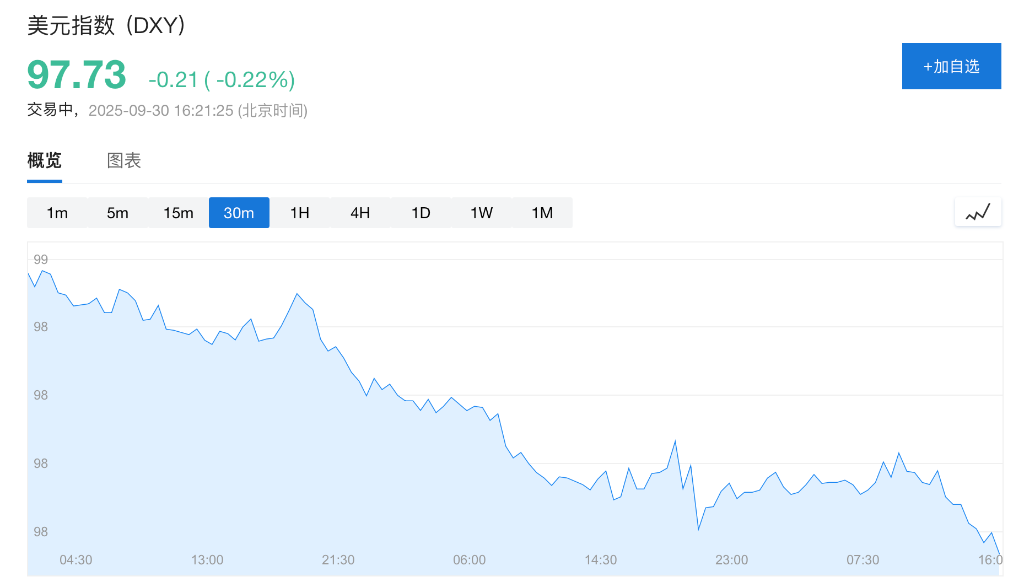The image size is (1024, 580).
Task: Switch to the 图表 tab
Action: 123,160
